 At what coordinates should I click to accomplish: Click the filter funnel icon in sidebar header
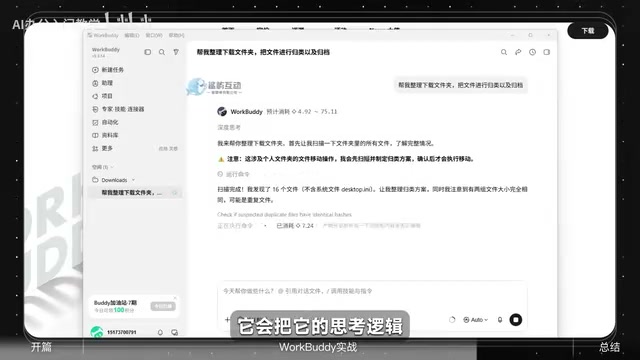[176, 52]
